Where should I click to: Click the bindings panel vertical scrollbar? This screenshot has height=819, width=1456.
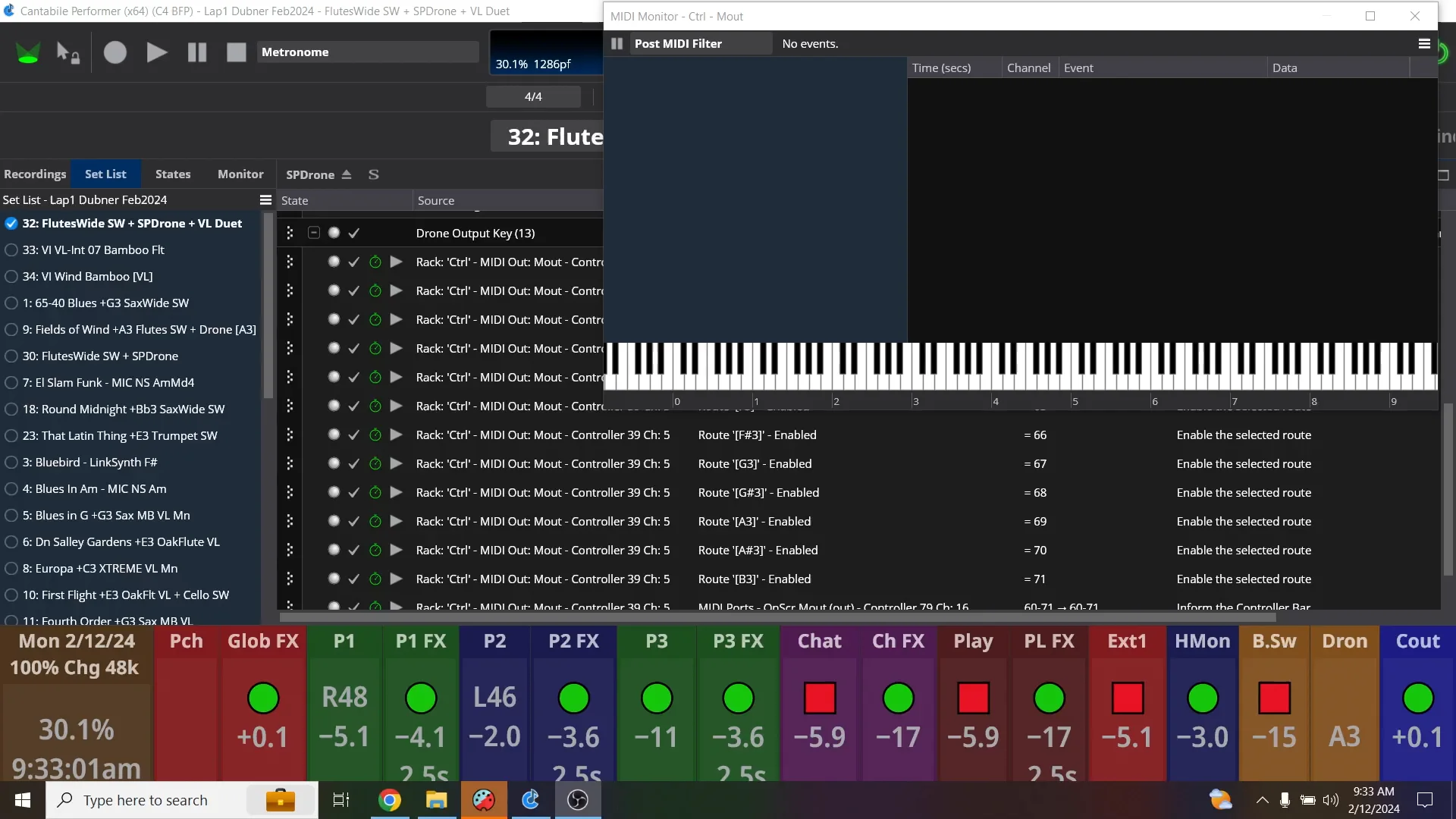click(1448, 489)
